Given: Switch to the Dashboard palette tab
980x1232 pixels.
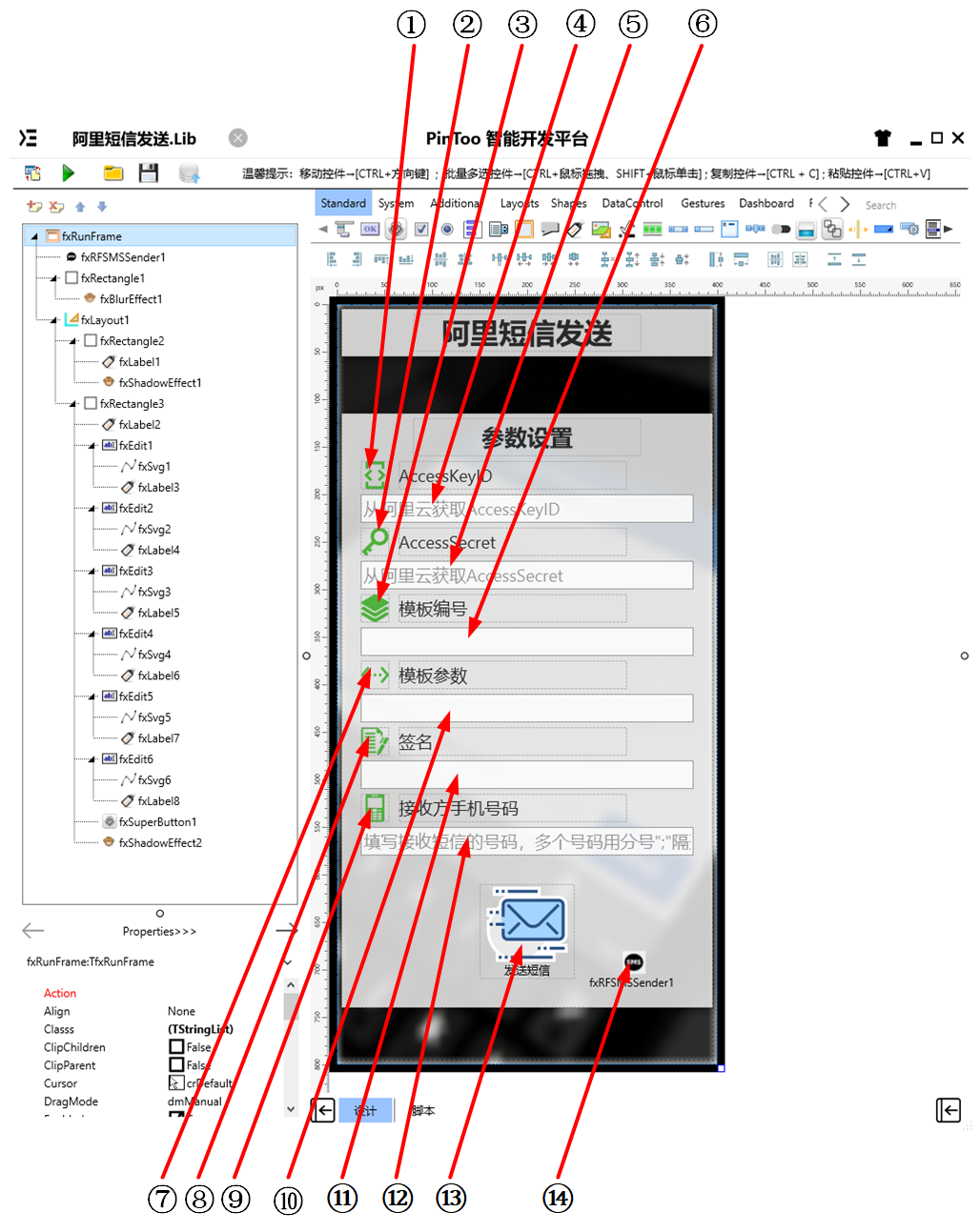Looking at the screenshot, I should coord(766,203).
